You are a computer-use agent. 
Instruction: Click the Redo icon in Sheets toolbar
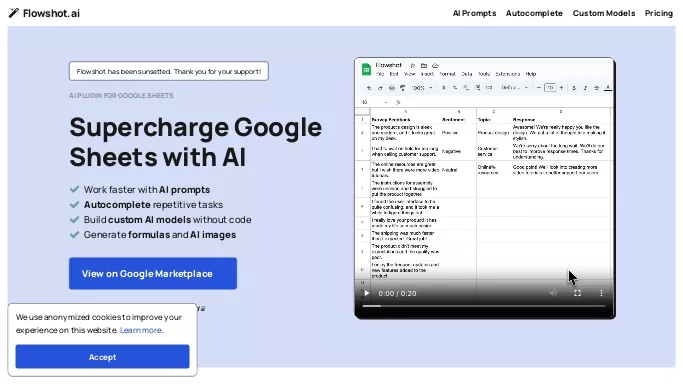tap(380, 88)
